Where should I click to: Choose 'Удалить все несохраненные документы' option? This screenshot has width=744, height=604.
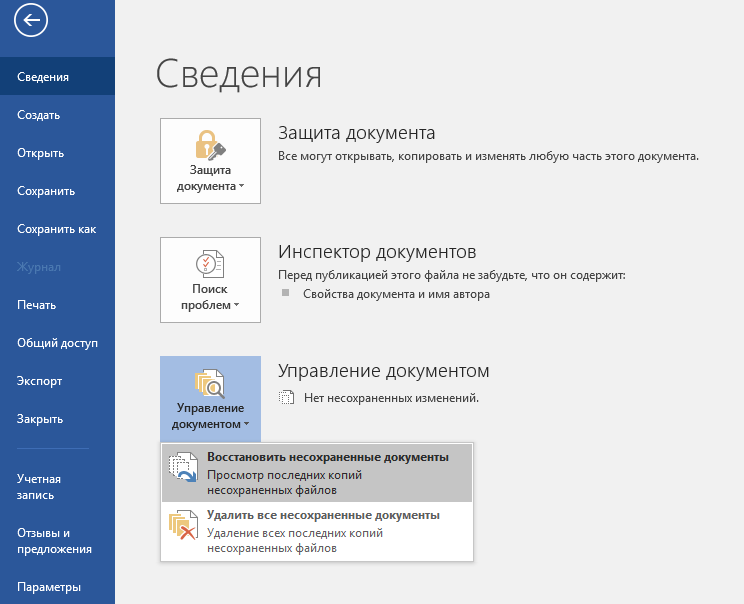point(323,516)
